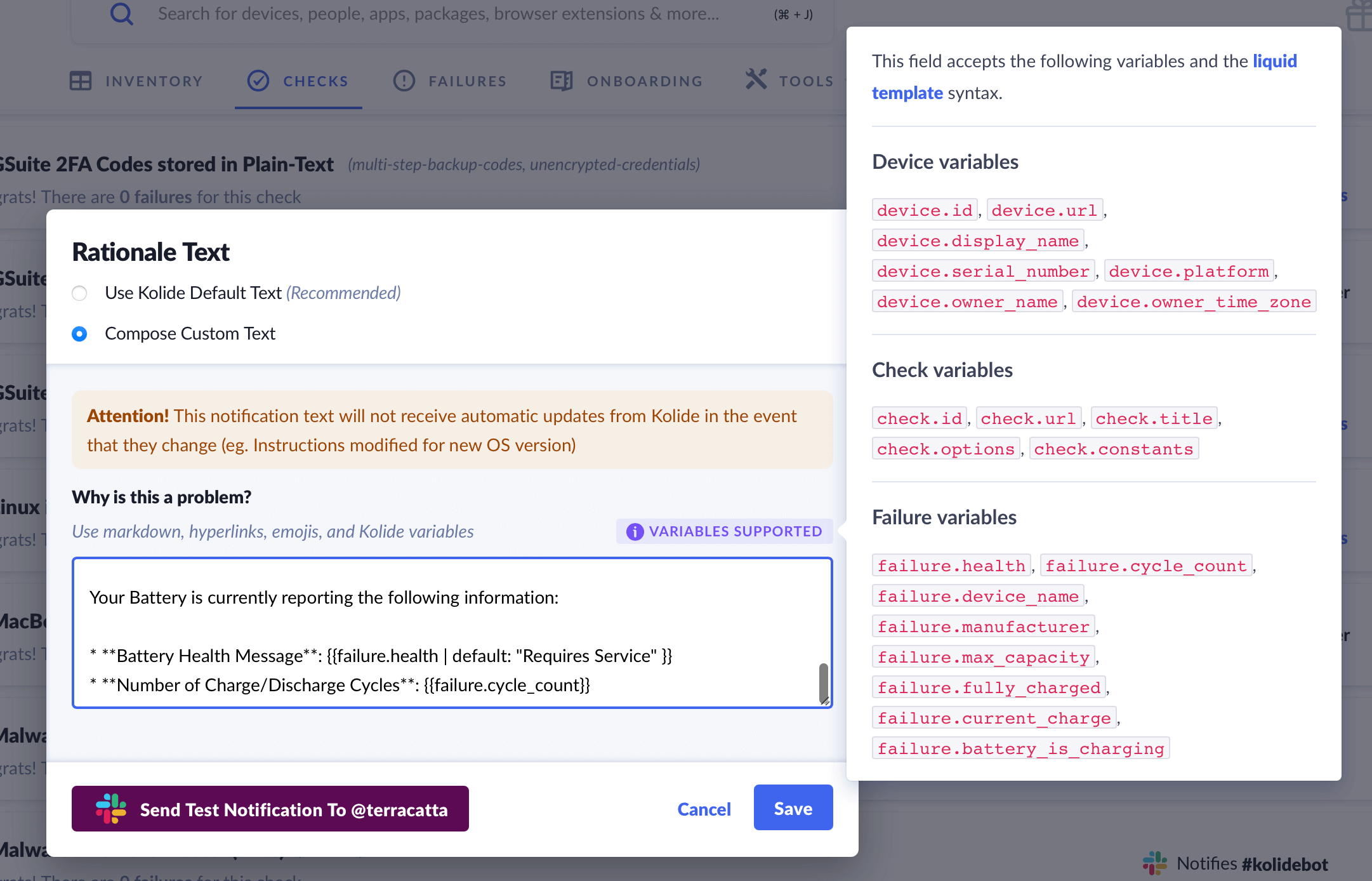
Task: Select Use Kolide Default Text radio
Action: click(x=79, y=293)
